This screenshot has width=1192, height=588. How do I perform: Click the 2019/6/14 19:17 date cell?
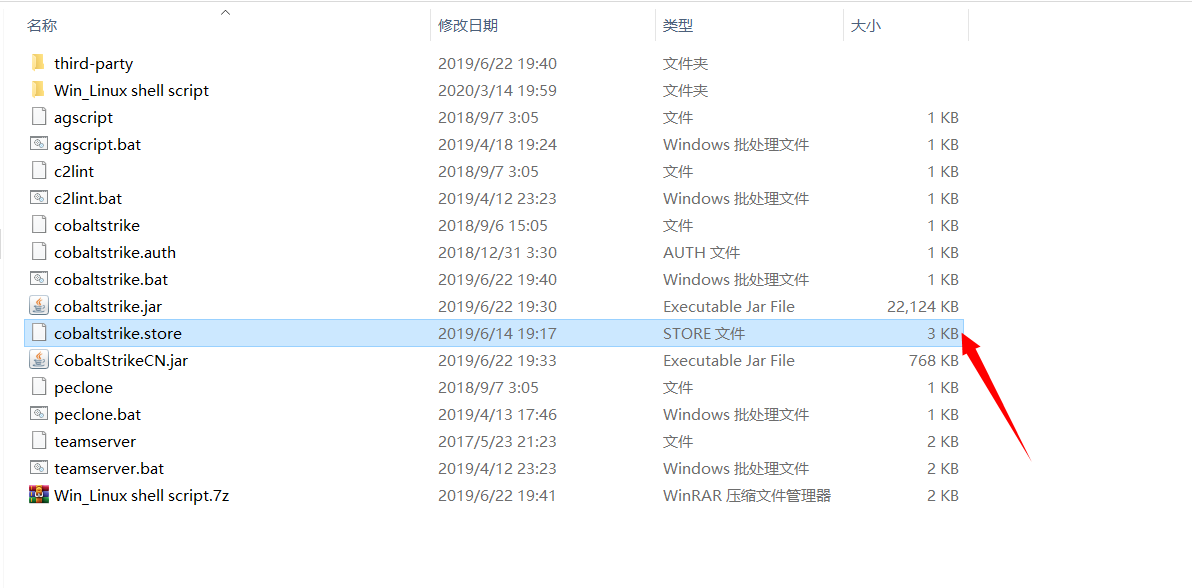[x=497, y=334]
